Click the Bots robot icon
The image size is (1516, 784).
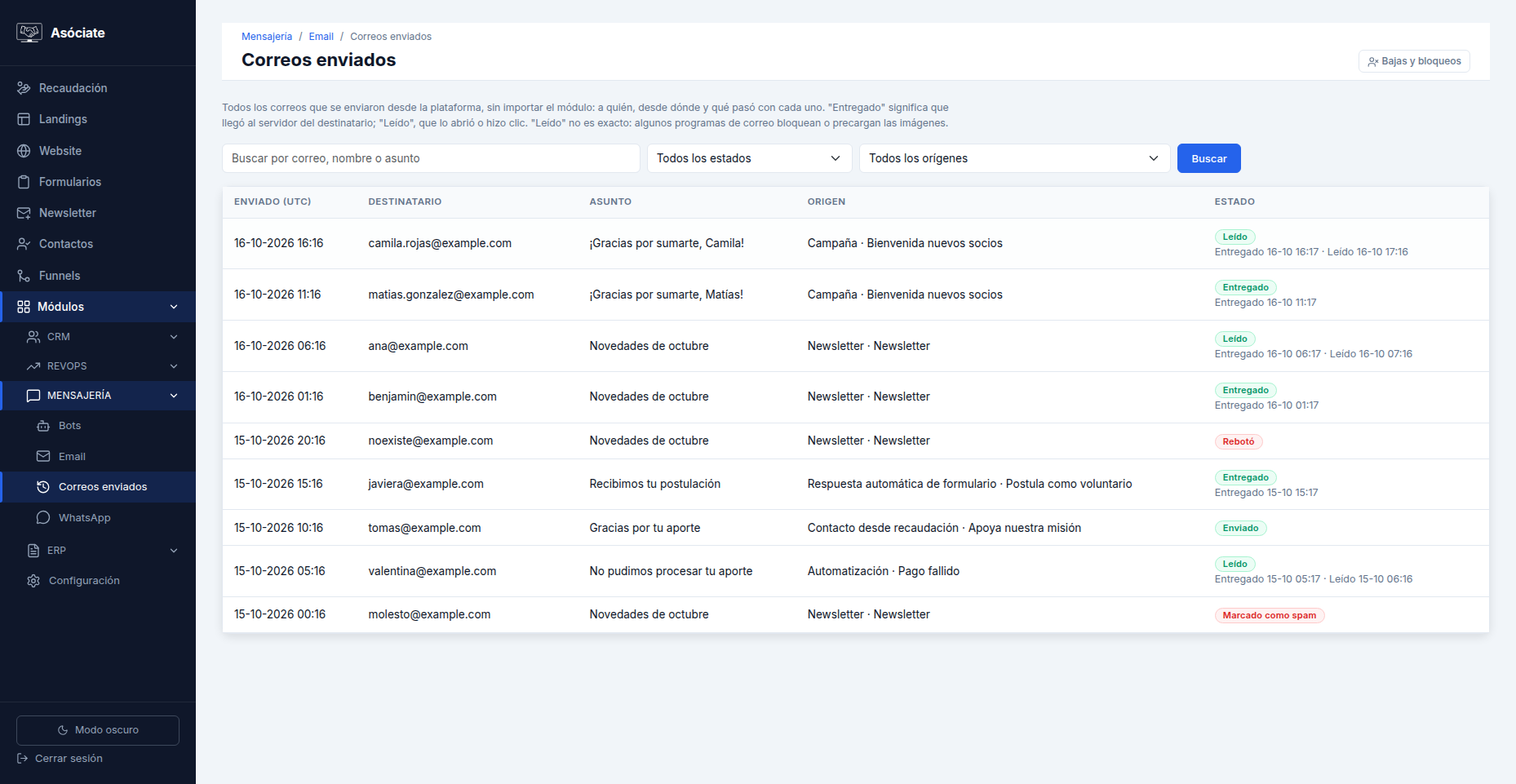coord(43,426)
